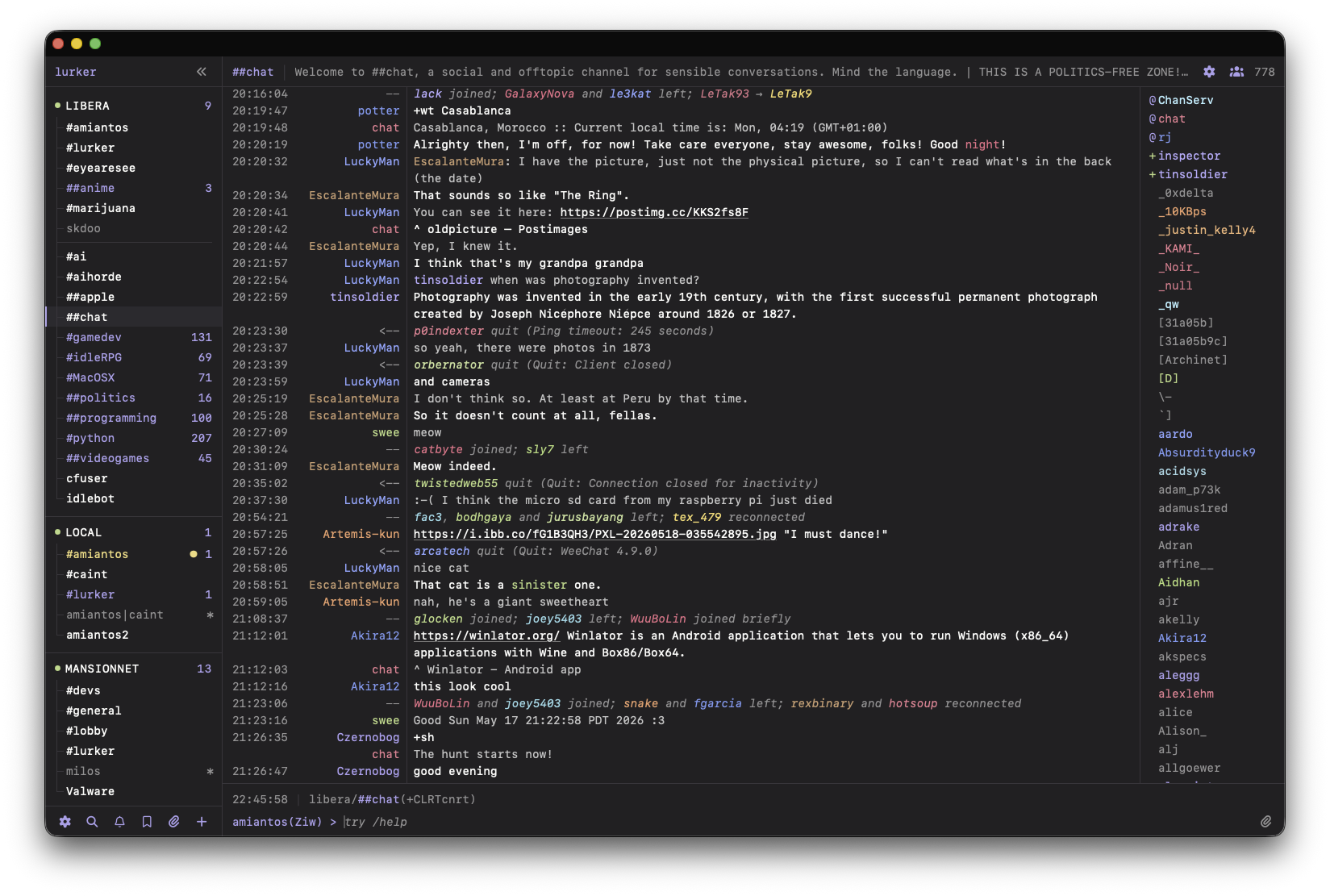Open channel settings gear in the header
This screenshot has height=896, width=1330.
[x=1209, y=72]
